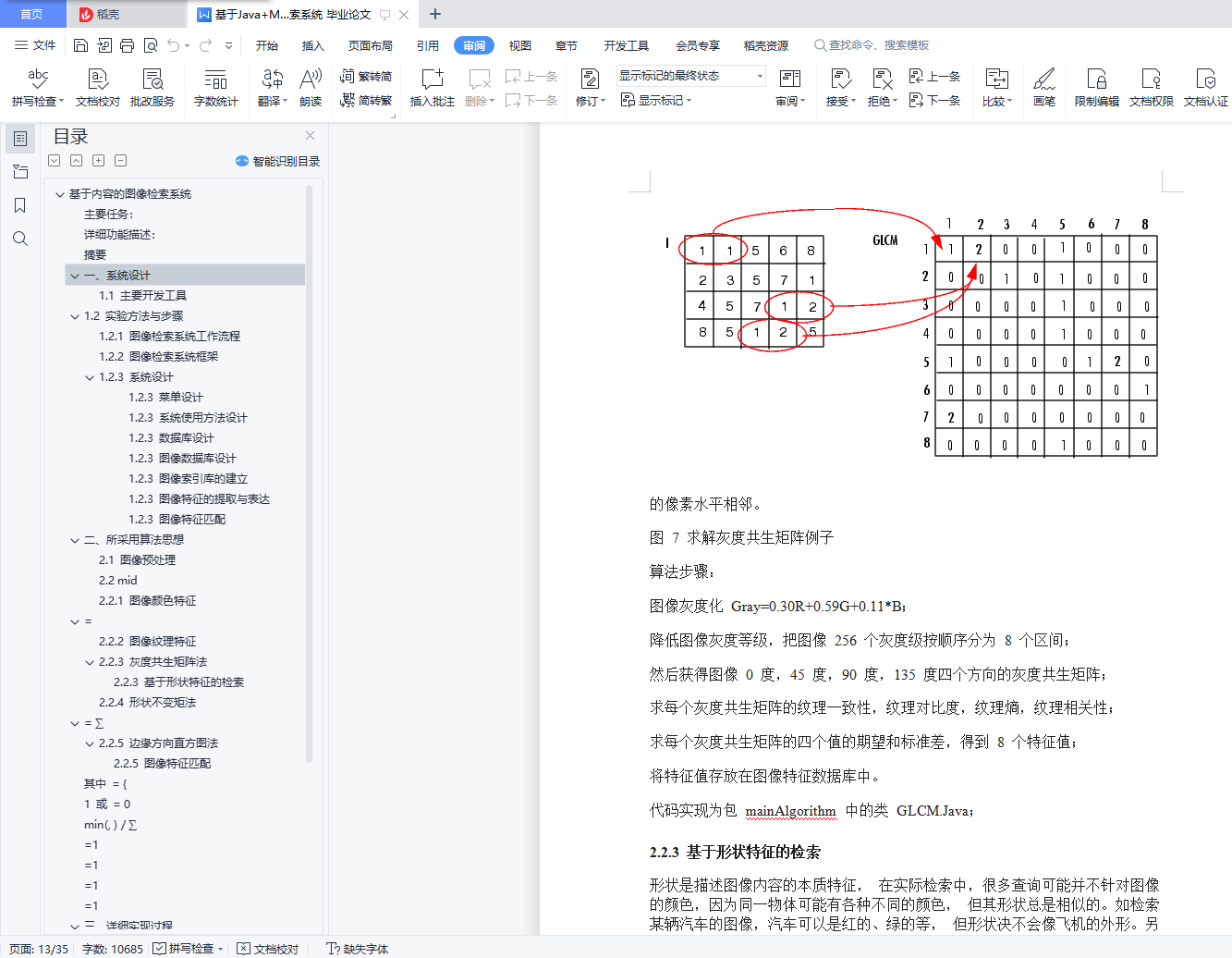Collapse 2.2.5 边缘方向直方图法 outline node

(90, 743)
